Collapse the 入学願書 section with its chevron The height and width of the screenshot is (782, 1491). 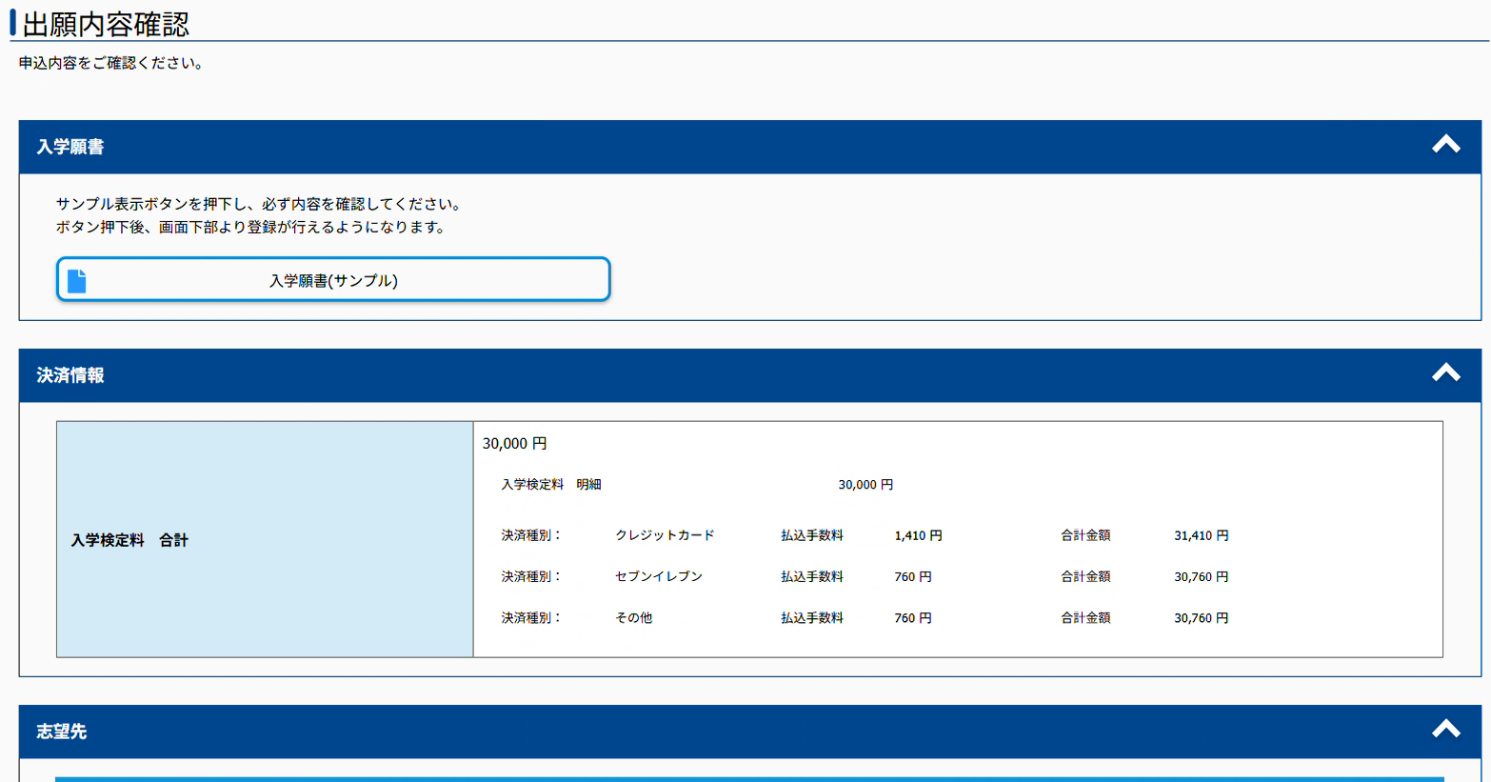1445,146
